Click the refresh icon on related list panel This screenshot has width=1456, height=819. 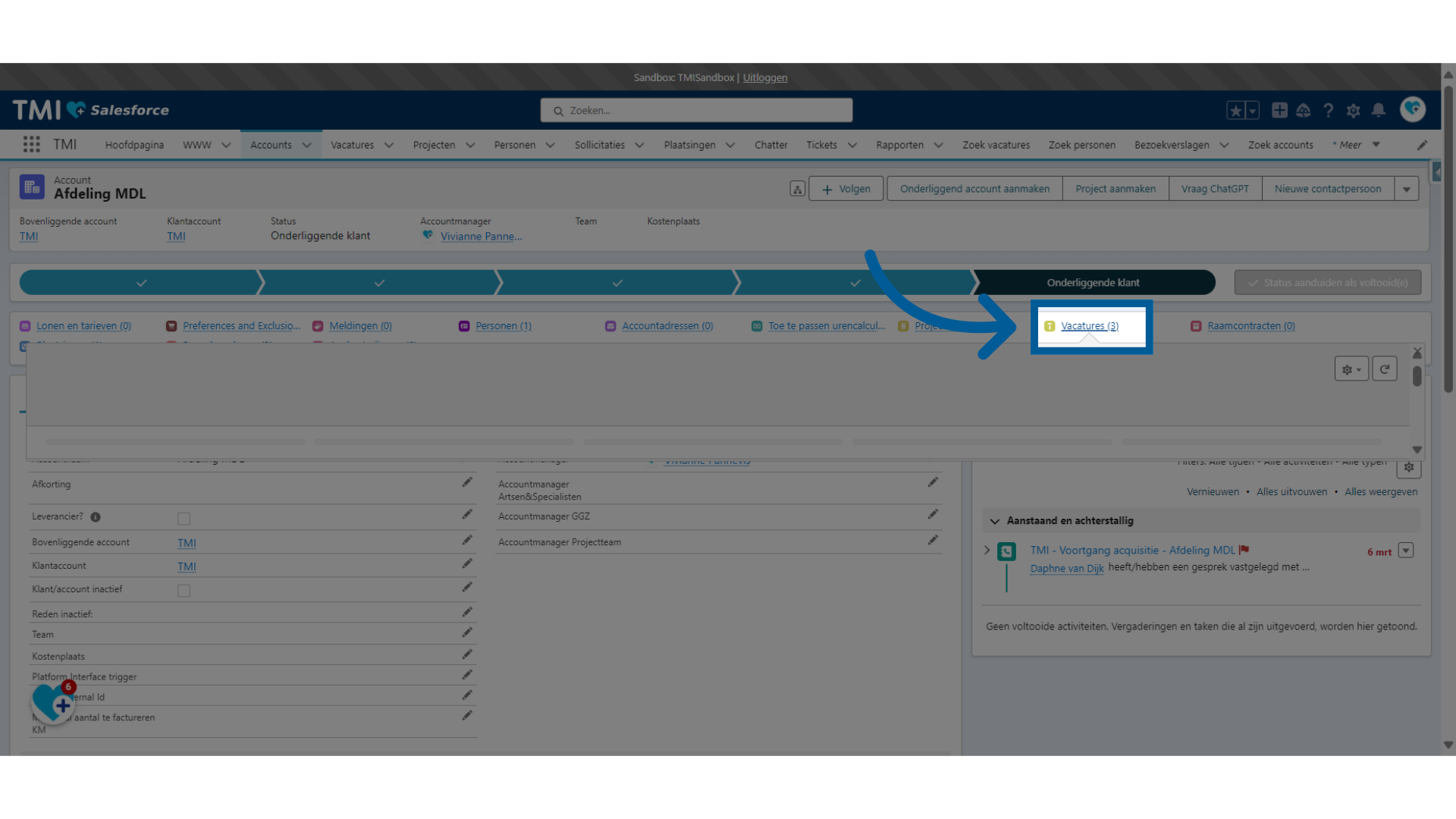(x=1385, y=369)
